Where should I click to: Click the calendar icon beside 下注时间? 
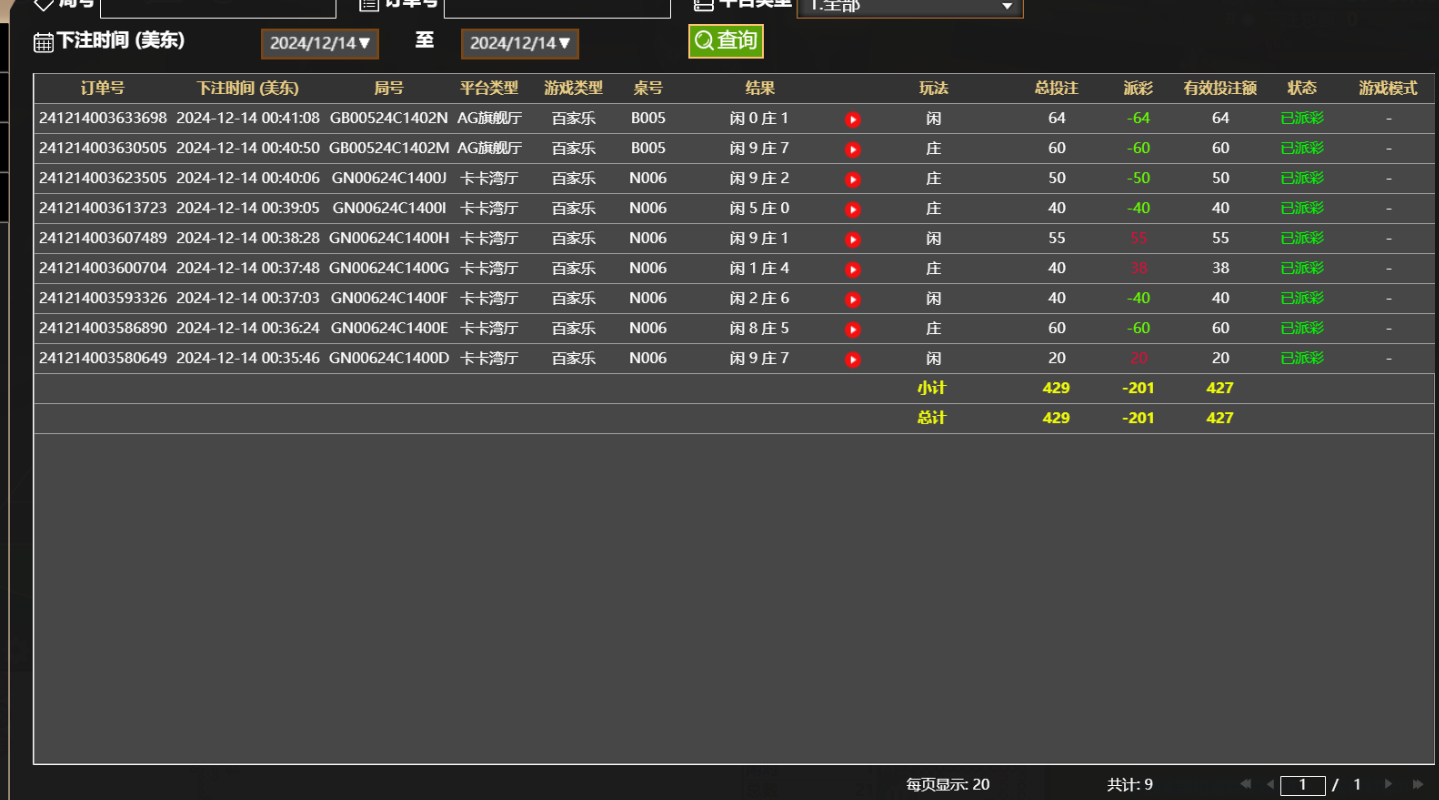tap(42, 42)
